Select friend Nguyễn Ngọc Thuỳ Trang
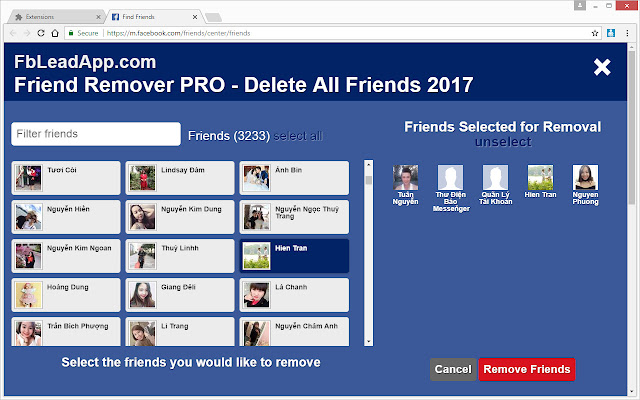This screenshot has width=640, height=400. coord(294,217)
